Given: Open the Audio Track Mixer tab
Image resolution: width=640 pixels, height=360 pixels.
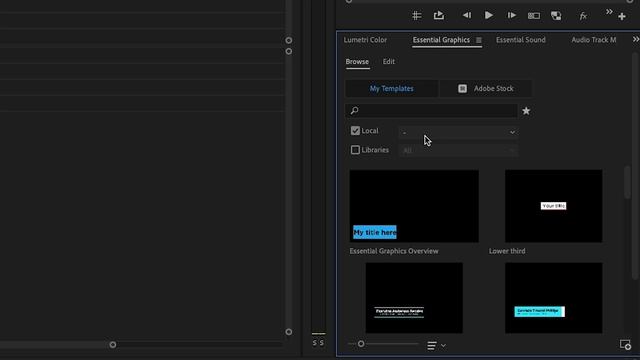Looking at the screenshot, I should coord(593,40).
